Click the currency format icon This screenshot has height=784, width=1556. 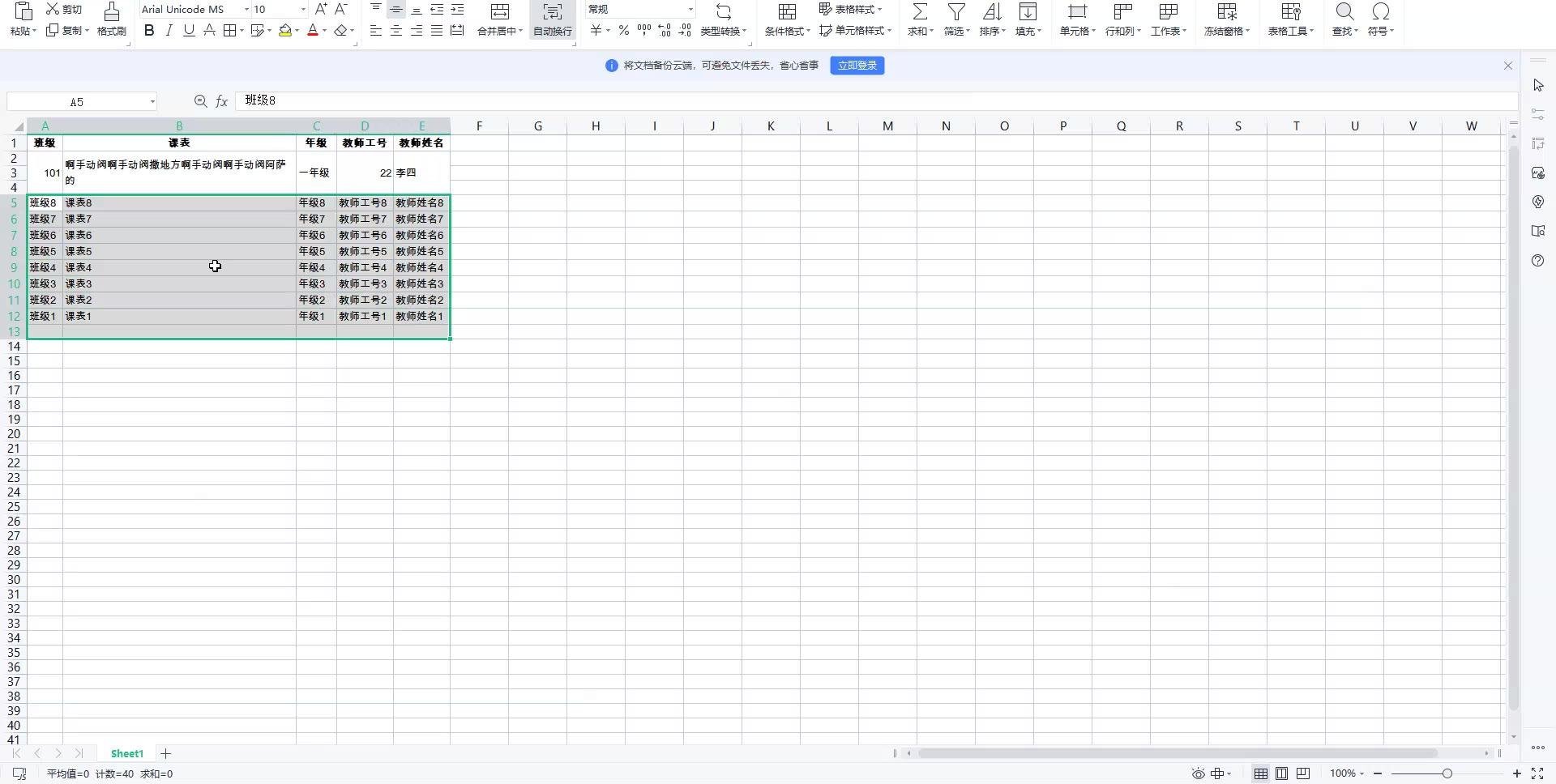pyautogui.click(x=596, y=31)
